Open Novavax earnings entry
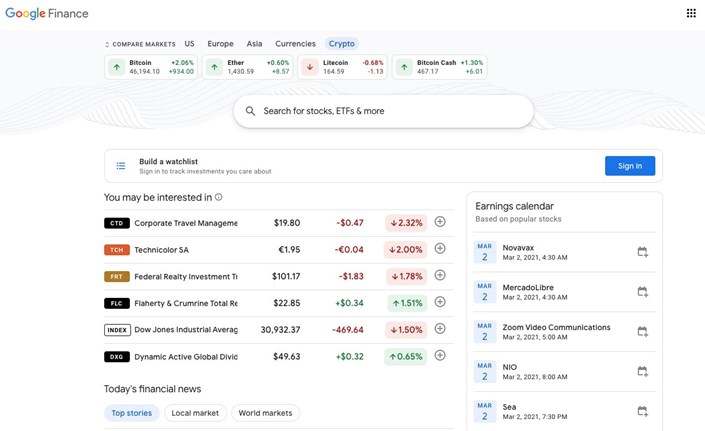Image resolution: width=705 pixels, height=431 pixels. pyautogui.click(x=564, y=252)
